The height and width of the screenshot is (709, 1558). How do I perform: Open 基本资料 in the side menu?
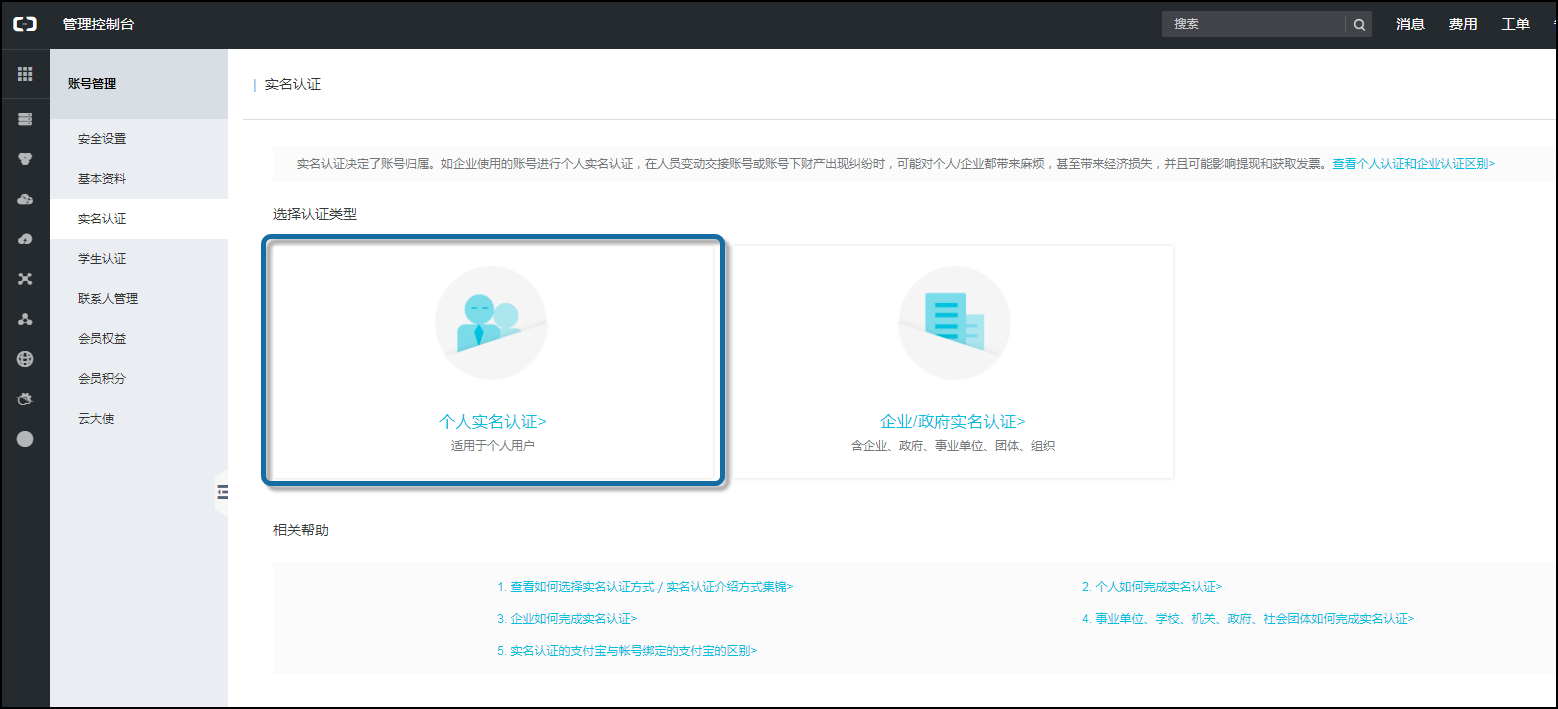click(102, 179)
